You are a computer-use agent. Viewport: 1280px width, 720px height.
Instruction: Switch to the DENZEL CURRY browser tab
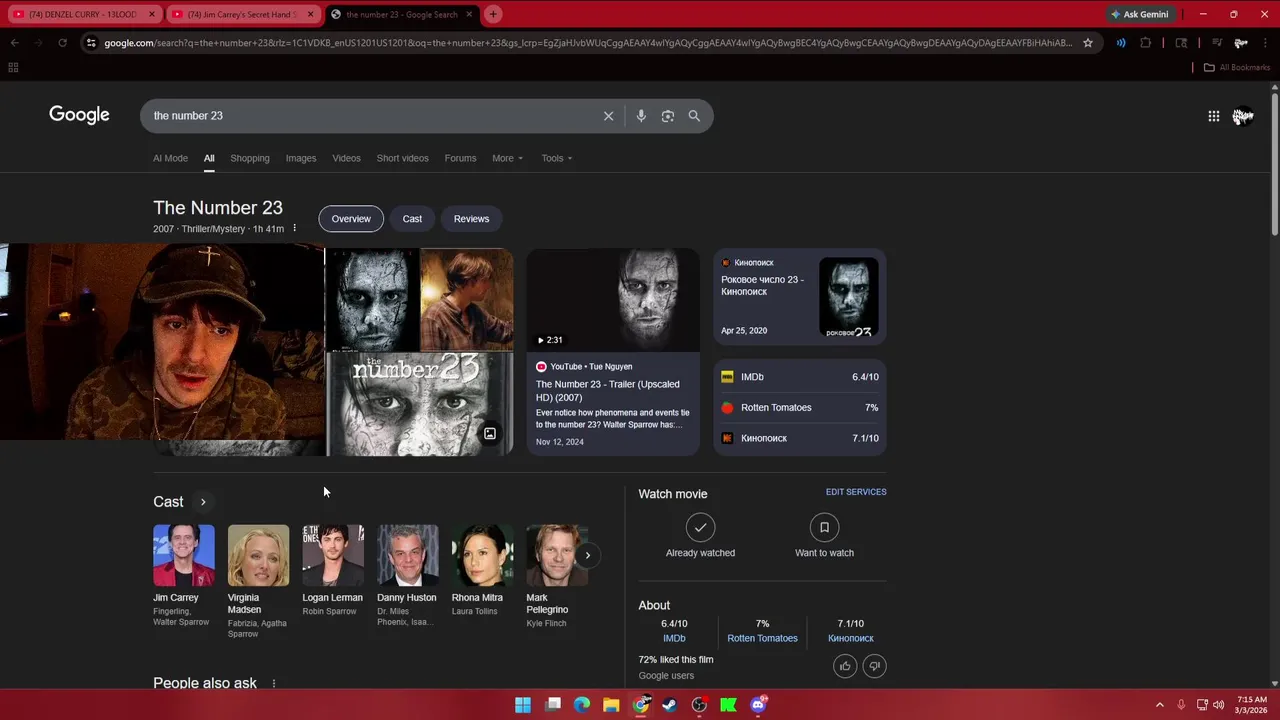84,14
